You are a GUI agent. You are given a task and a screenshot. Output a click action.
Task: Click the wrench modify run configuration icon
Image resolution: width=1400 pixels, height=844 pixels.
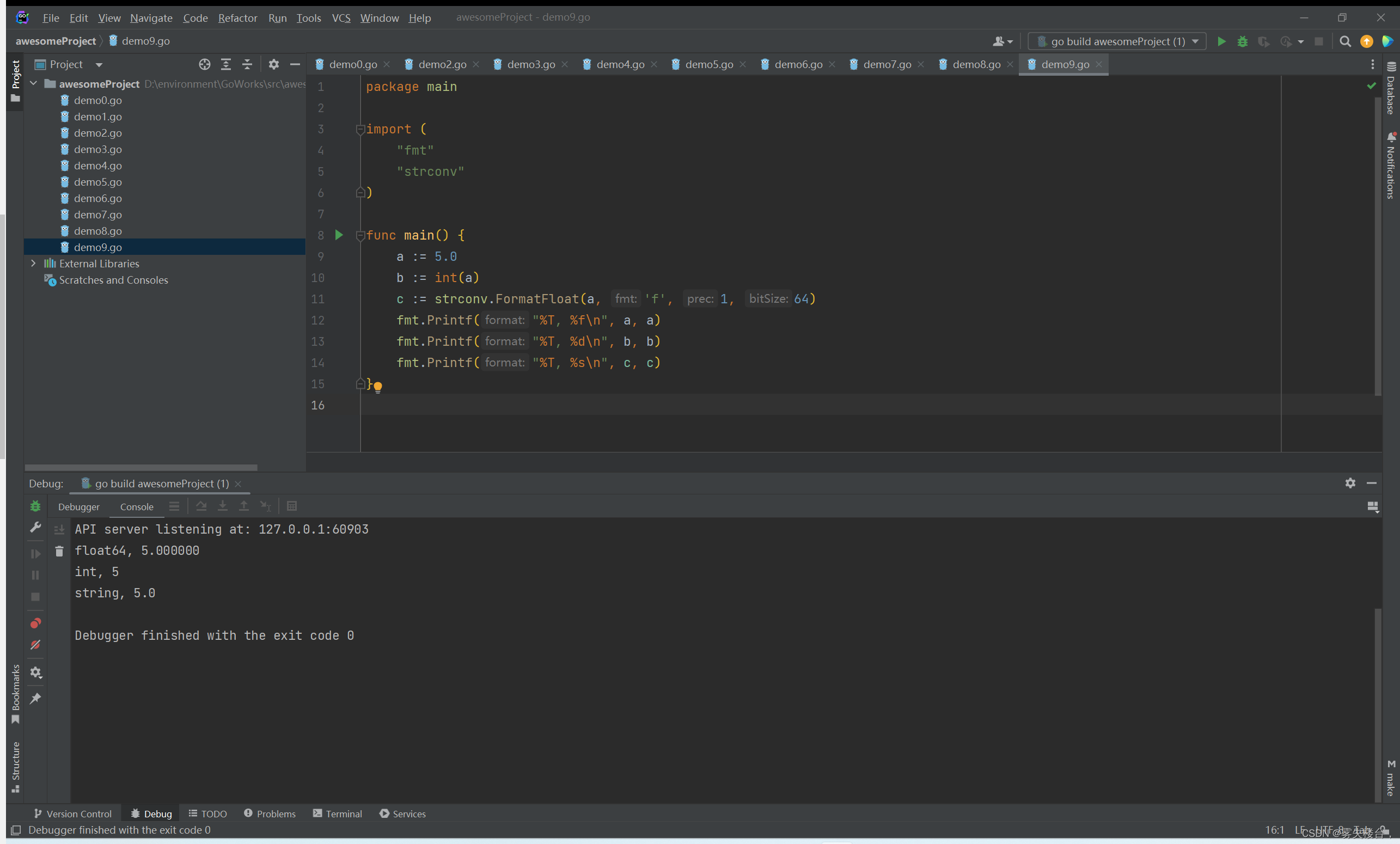pos(35,528)
